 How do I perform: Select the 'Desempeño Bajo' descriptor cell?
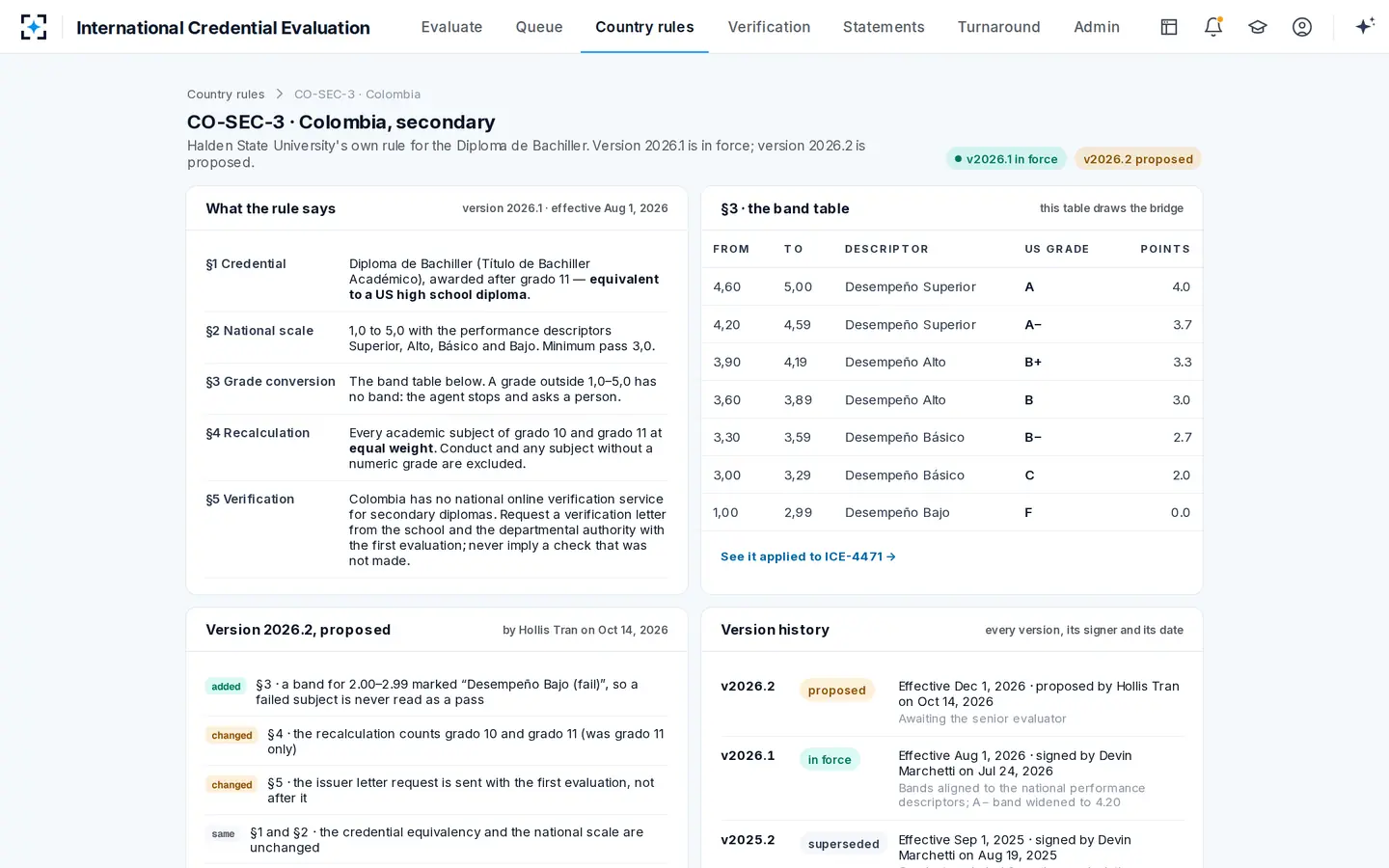(897, 512)
